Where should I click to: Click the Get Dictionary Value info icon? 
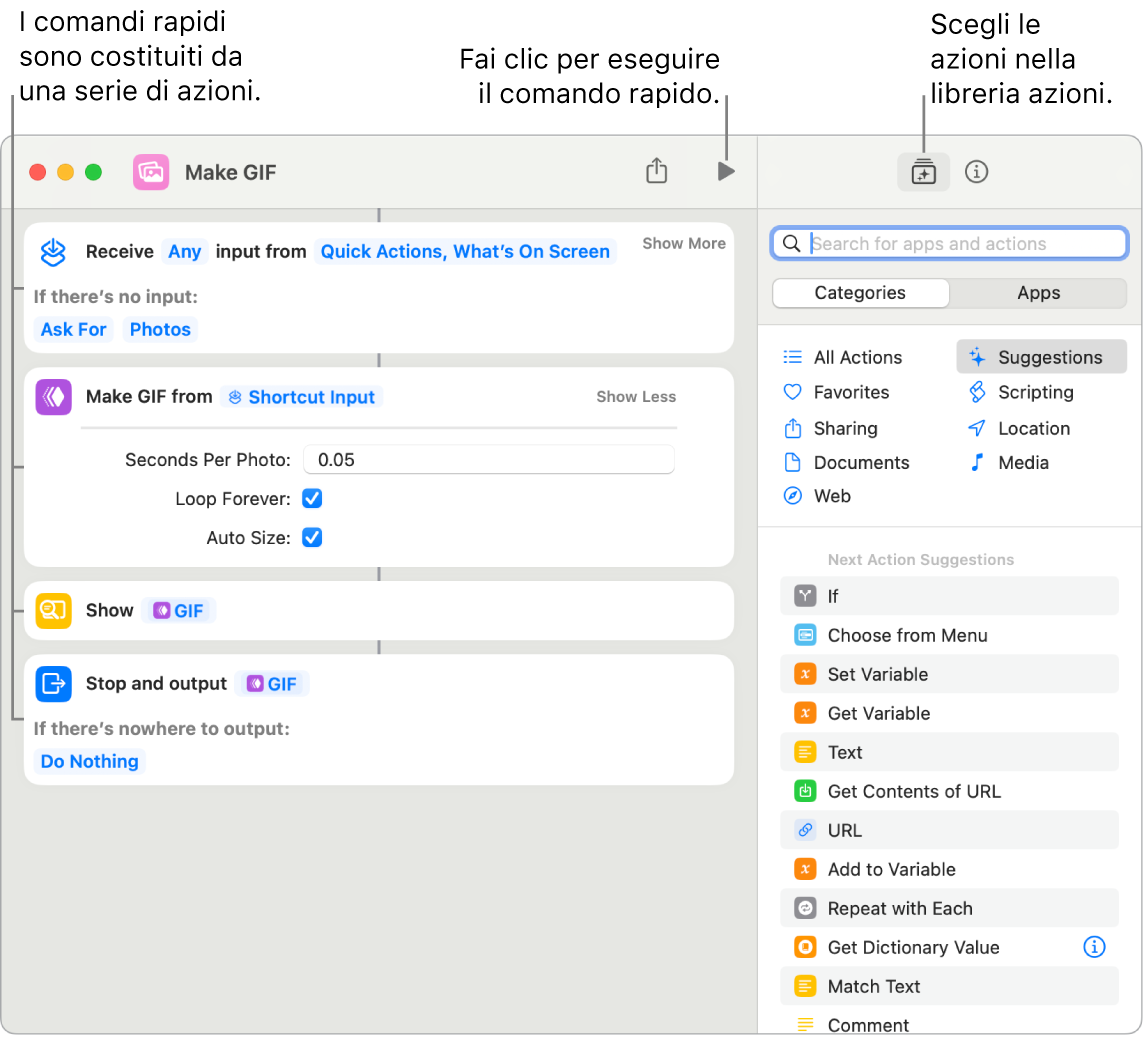click(x=1093, y=947)
